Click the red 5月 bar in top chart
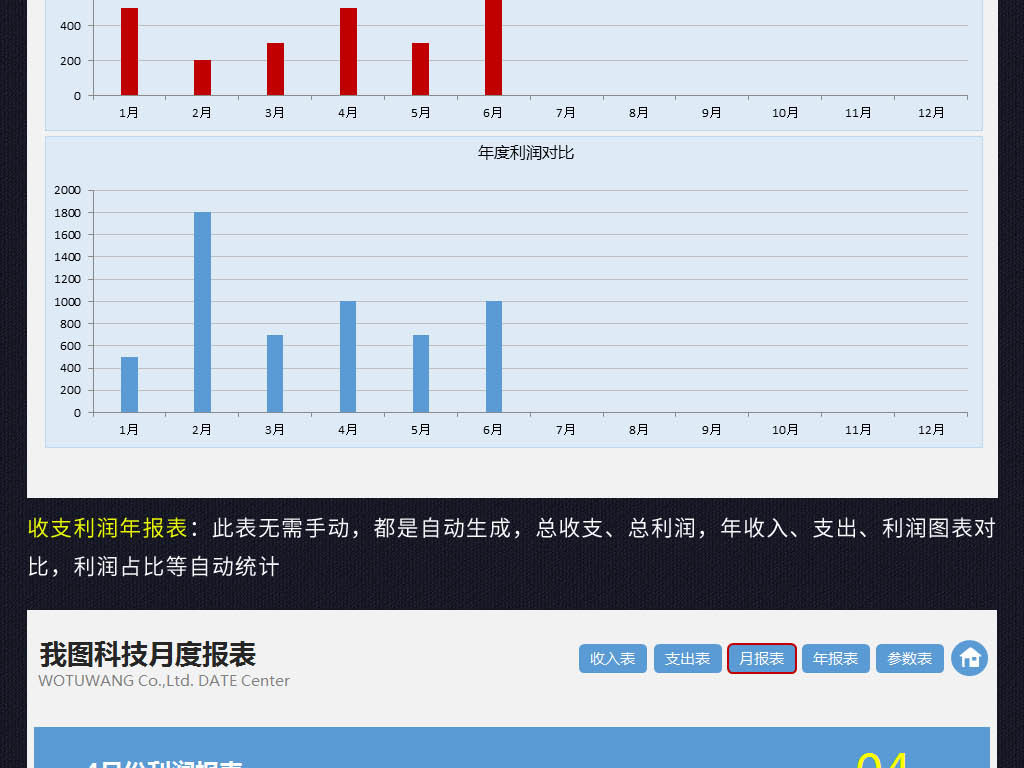Viewport: 1024px width, 768px height. (421, 69)
